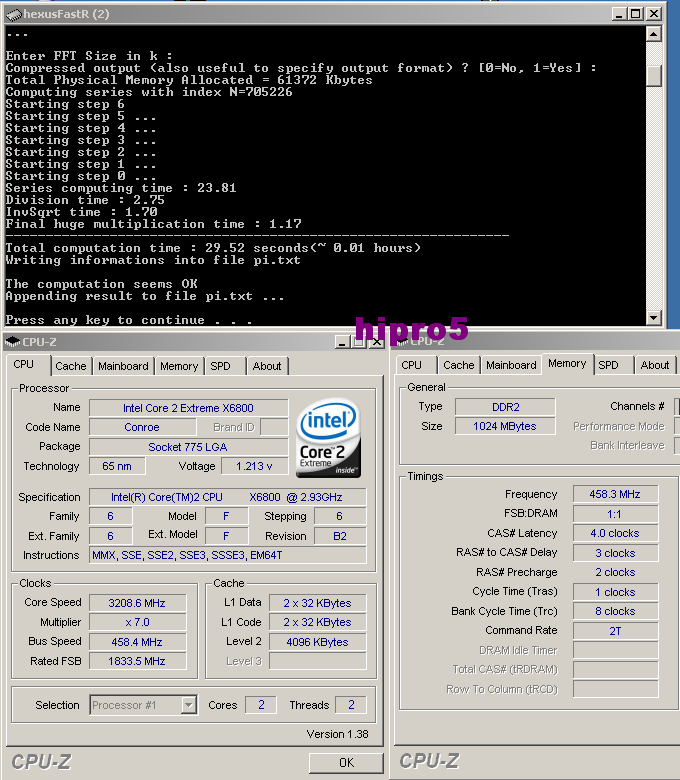
Task: Maximize the hexusFastR console window
Action: tap(636, 14)
